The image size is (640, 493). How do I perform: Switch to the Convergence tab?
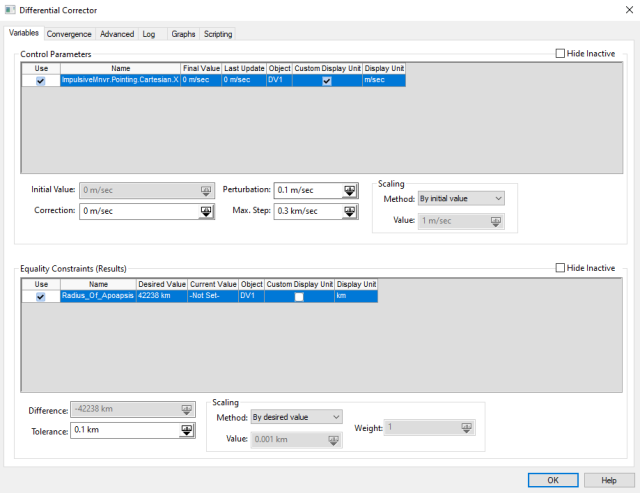click(x=69, y=34)
